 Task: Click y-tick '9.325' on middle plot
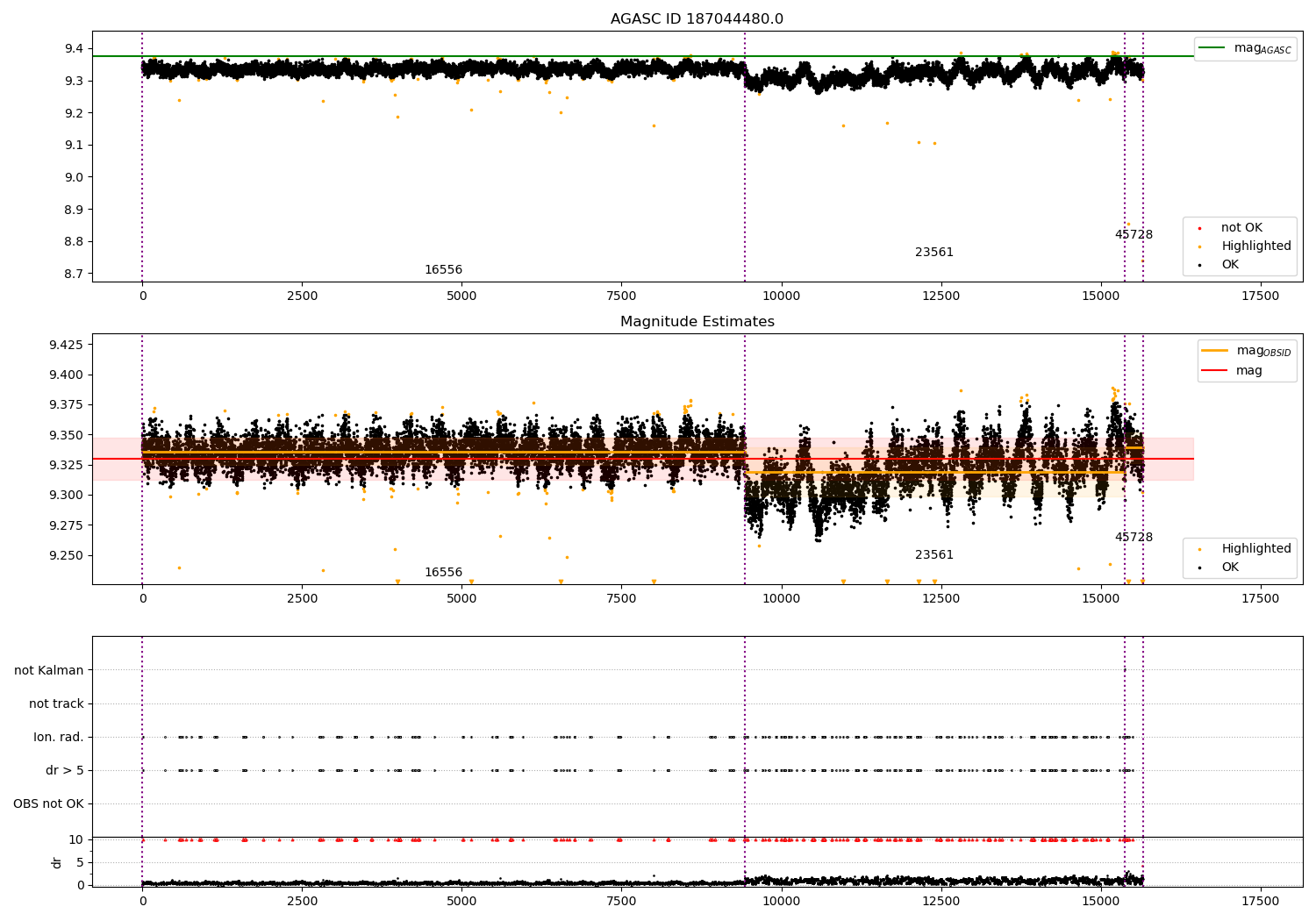[67, 465]
